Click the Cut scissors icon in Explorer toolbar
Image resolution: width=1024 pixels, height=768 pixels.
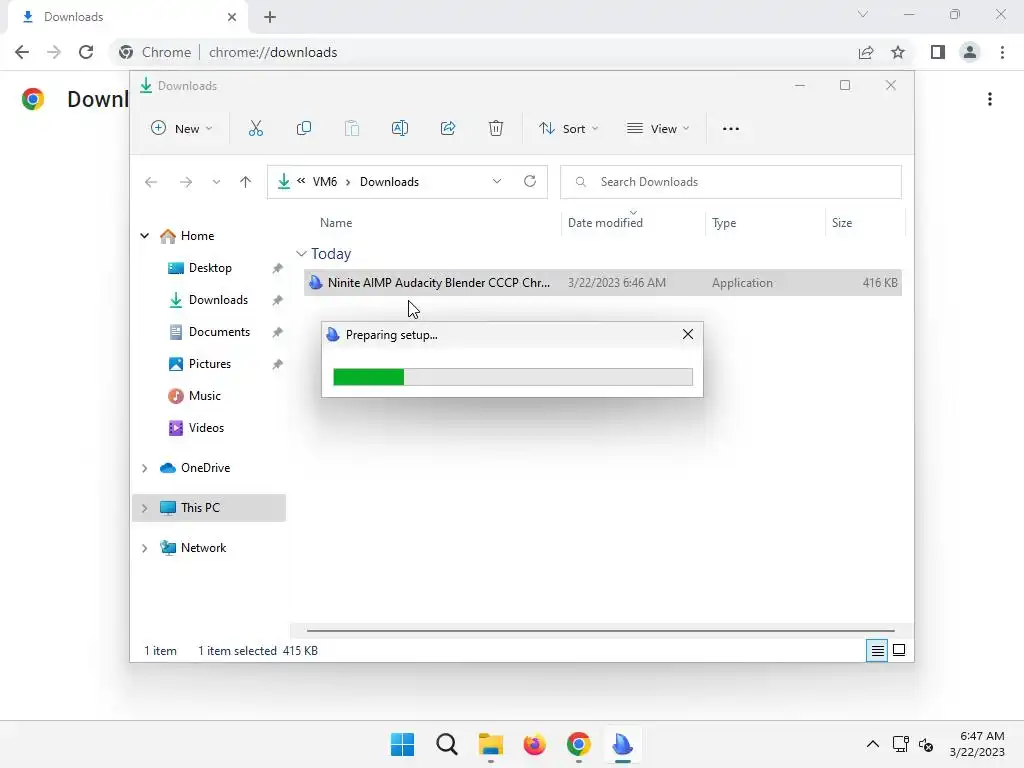255,129
